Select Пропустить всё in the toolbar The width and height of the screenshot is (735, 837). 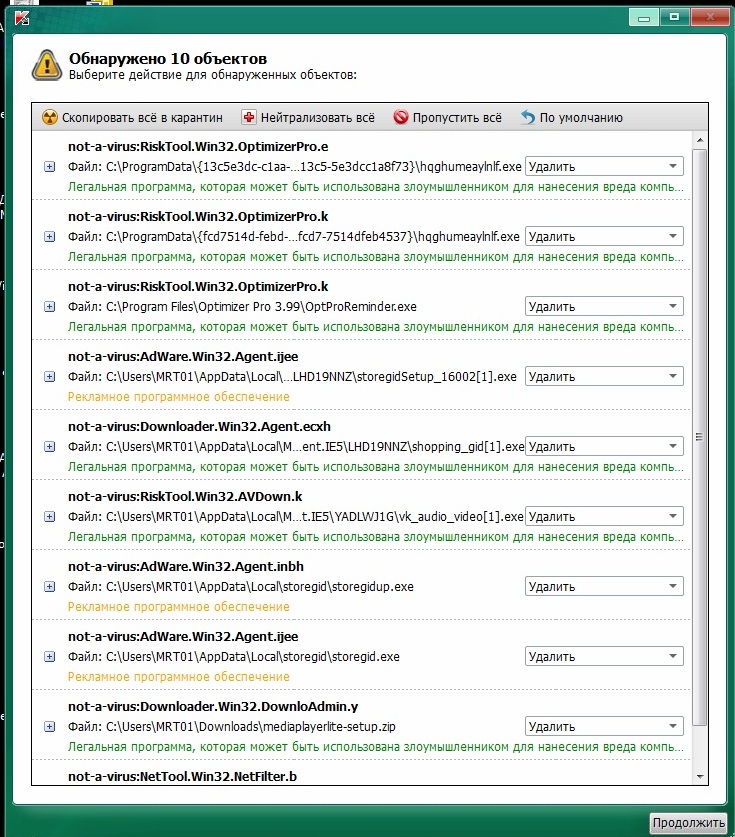tap(457, 117)
